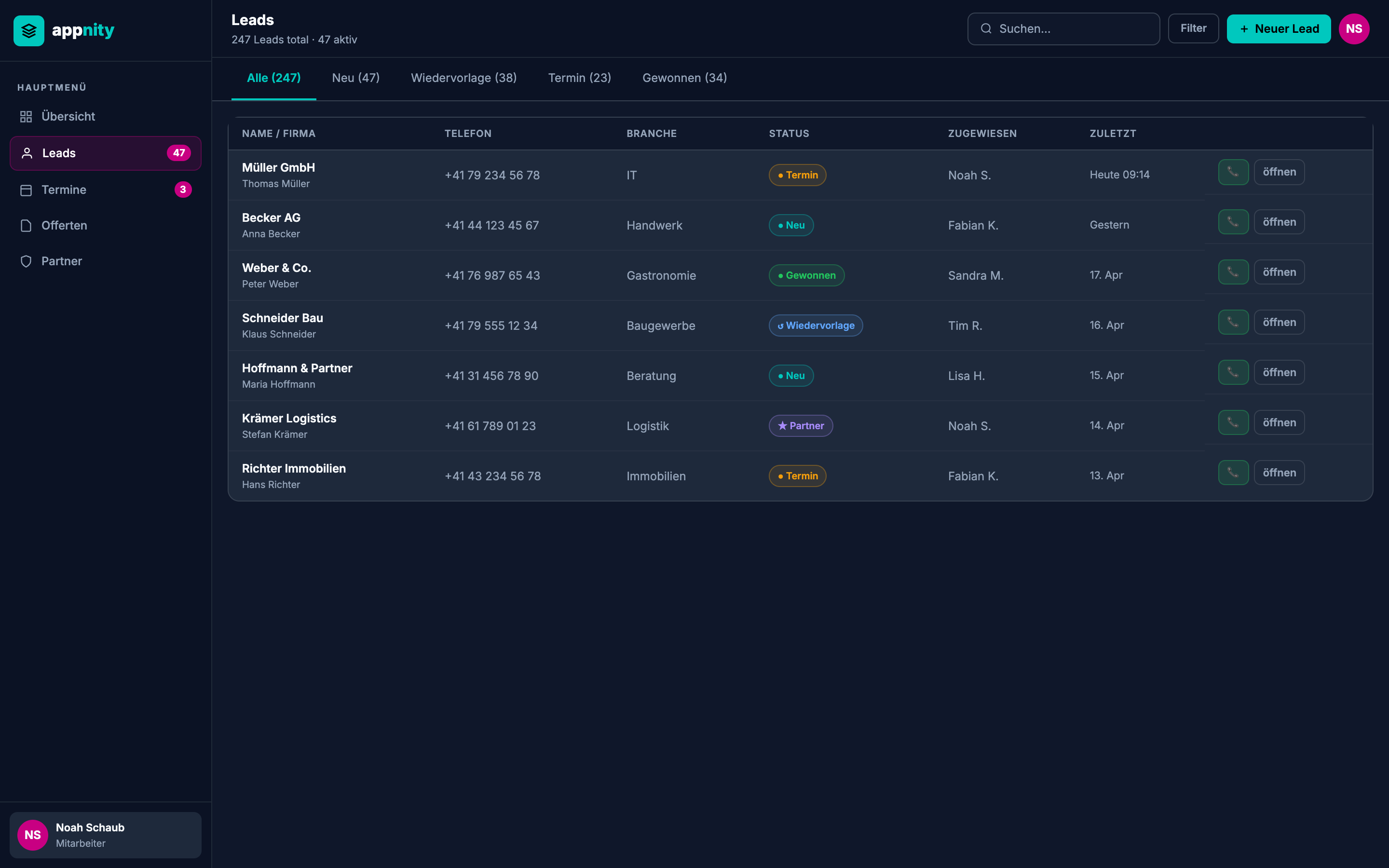Click the Neu status badge for Becker AG
Image resolution: width=1389 pixels, height=868 pixels.
point(791,225)
